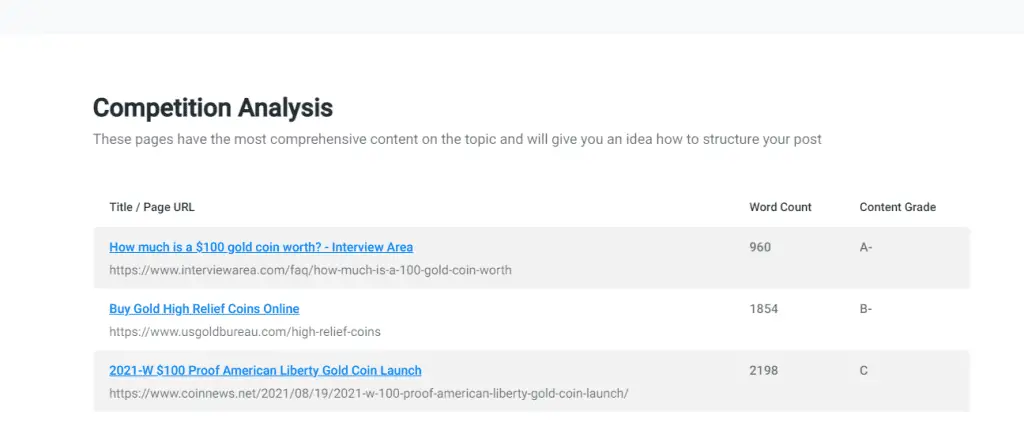Click the "Title / Page URL" column header
The width and height of the screenshot is (1024, 434).
(x=152, y=207)
